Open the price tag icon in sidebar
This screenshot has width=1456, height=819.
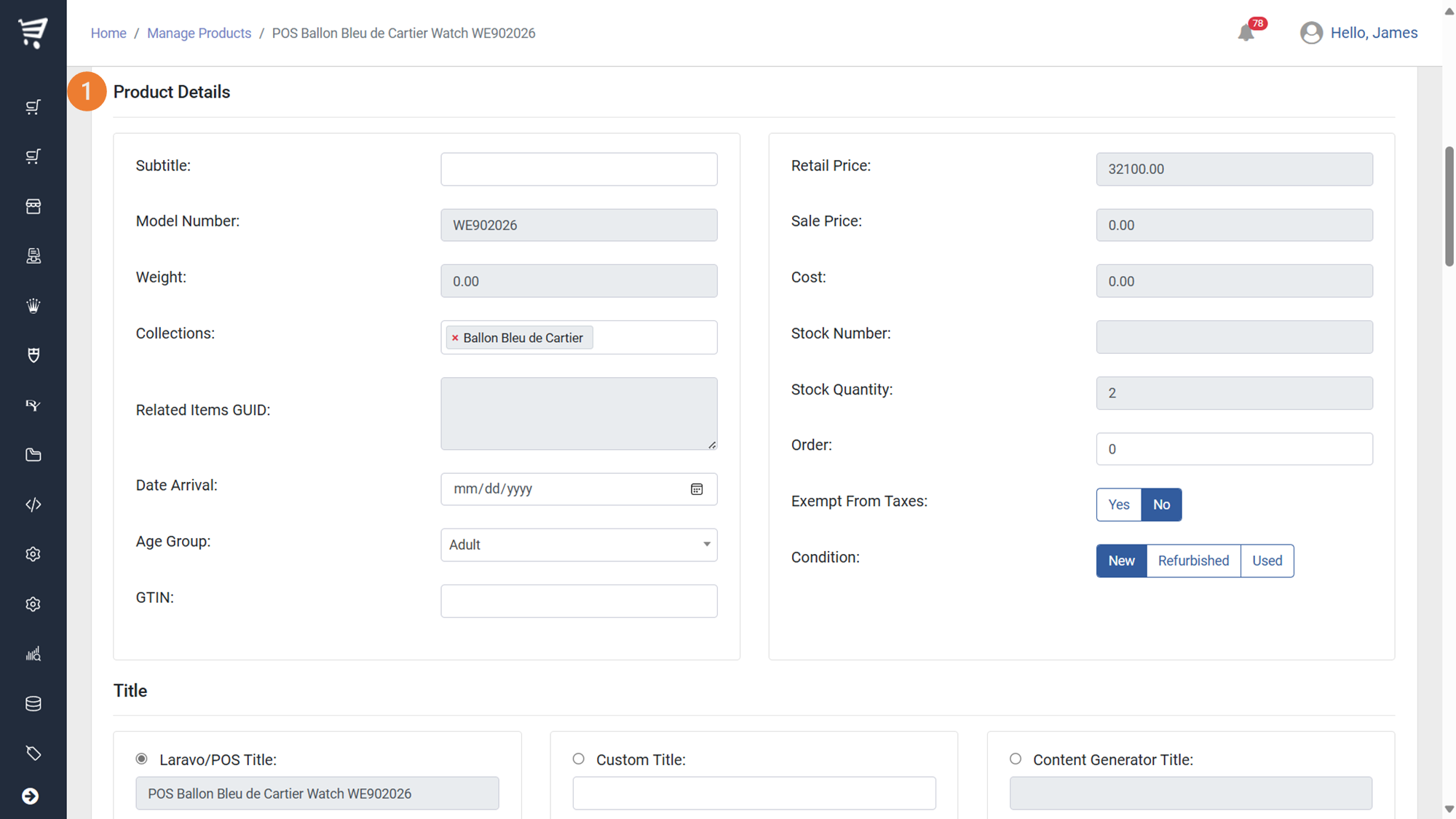click(33, 753)
